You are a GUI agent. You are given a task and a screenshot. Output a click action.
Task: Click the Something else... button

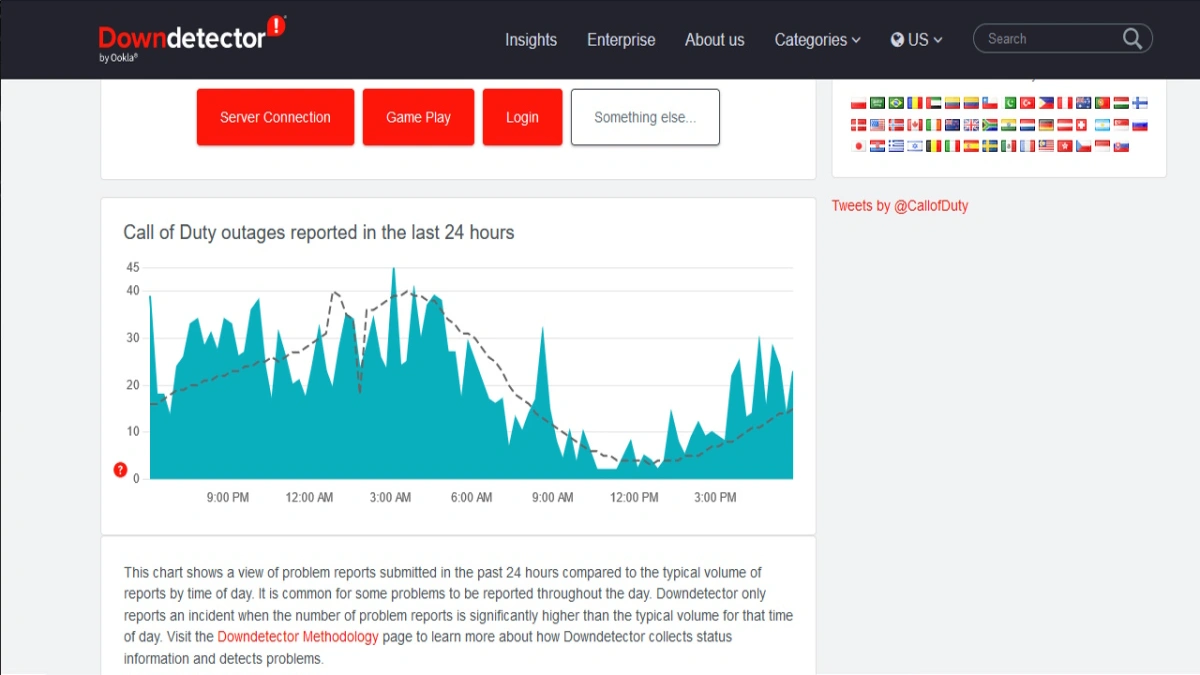(x=645, y=117)
